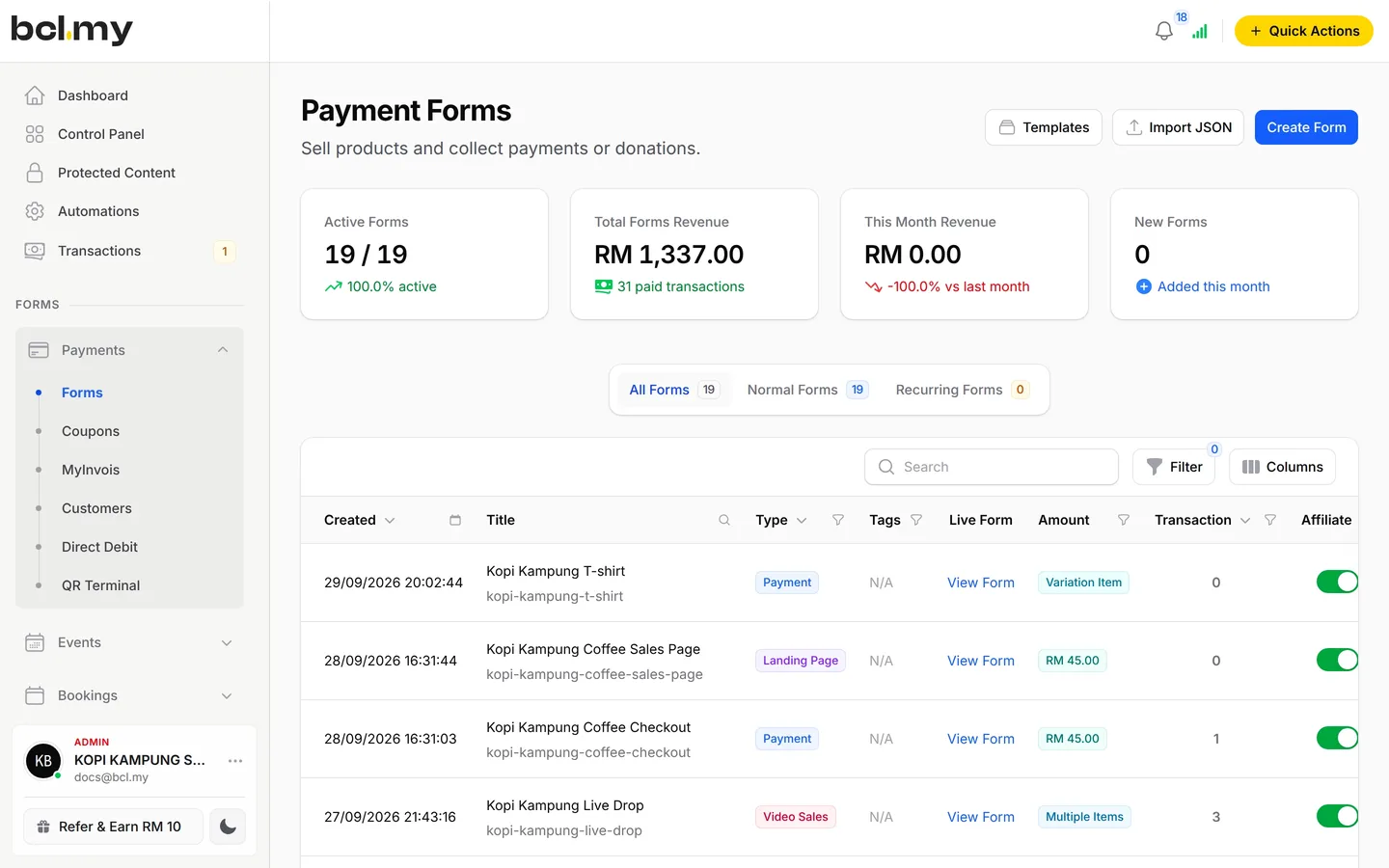Open the account three-dots menu
Image resolution: width=1389 pixels, height=868 pixels.
(235, 761)
